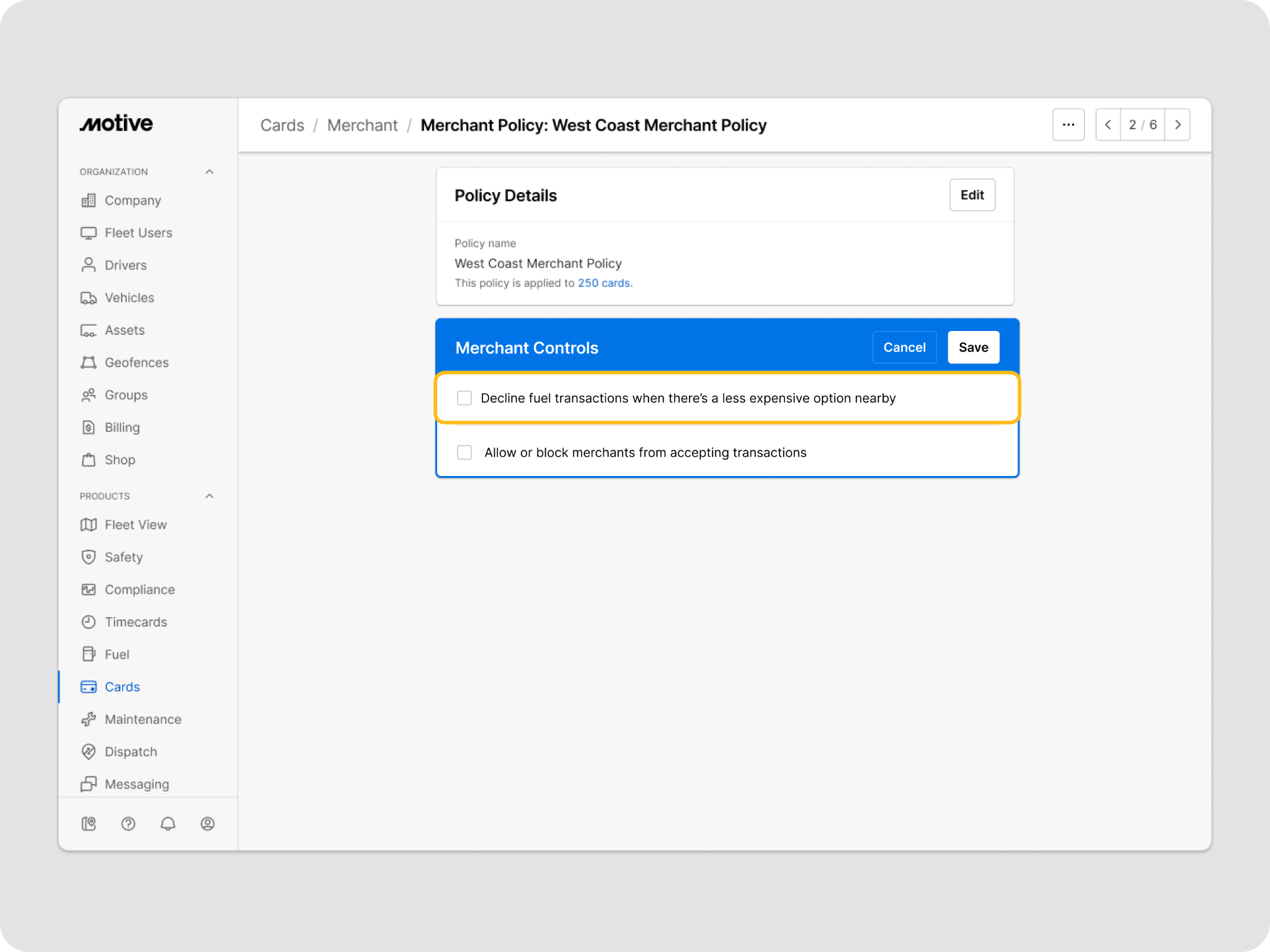Collapse the Products section

pyautogui.click(x=210, y=496)
